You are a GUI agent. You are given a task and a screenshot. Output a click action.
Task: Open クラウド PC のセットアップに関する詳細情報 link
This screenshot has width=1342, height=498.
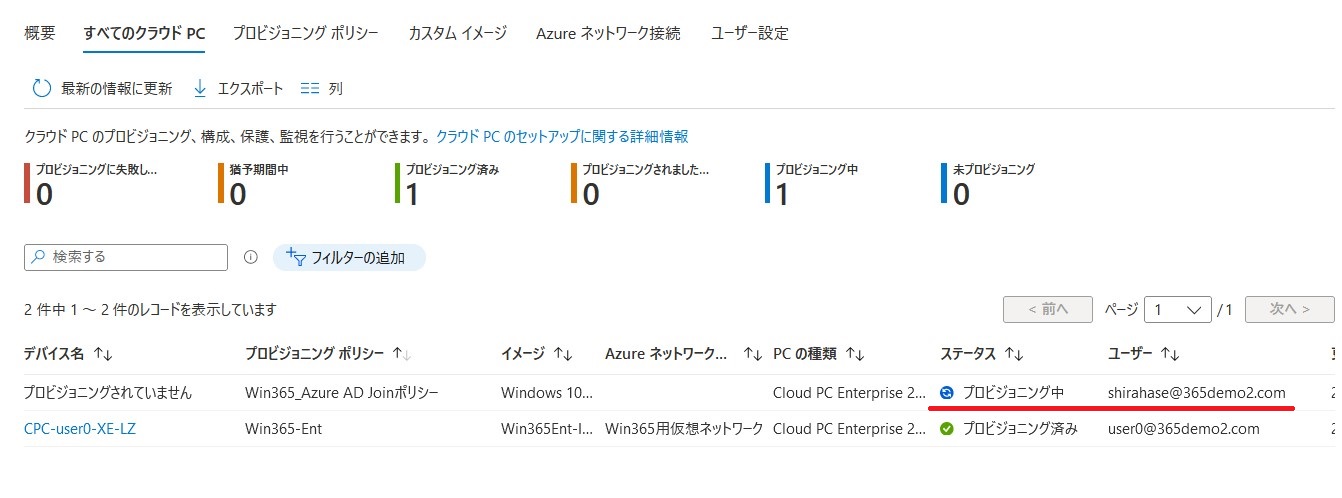[562, 136]
